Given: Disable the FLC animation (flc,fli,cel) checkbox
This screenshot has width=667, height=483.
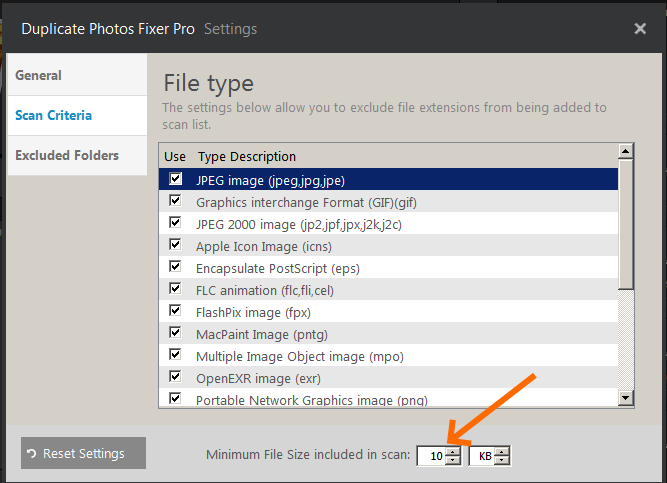Looking at the screenshot, I should [175, 289].
